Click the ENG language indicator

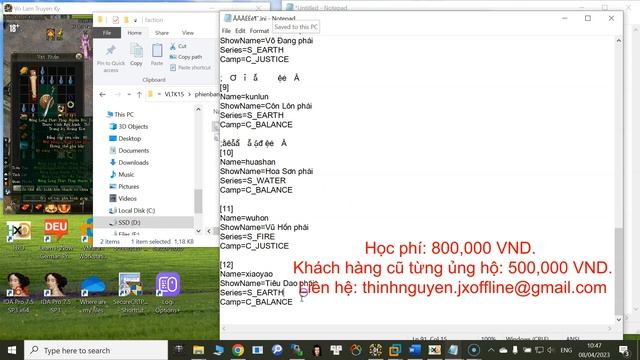[566, 350]
